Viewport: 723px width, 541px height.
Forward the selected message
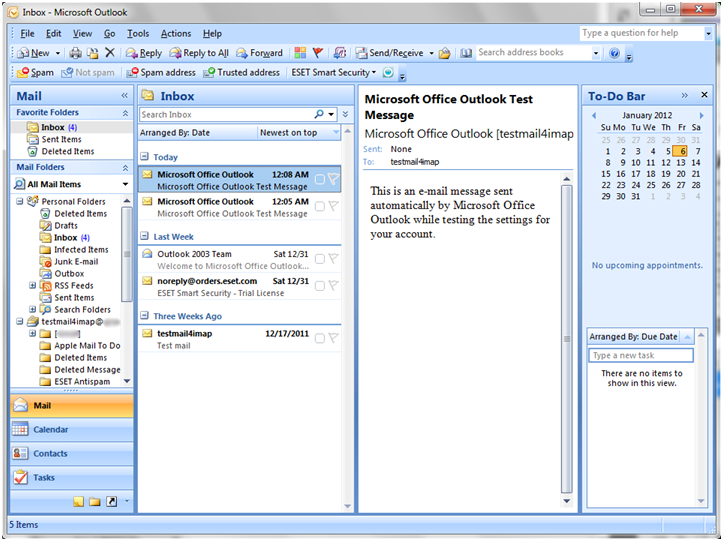coord(259,53)
